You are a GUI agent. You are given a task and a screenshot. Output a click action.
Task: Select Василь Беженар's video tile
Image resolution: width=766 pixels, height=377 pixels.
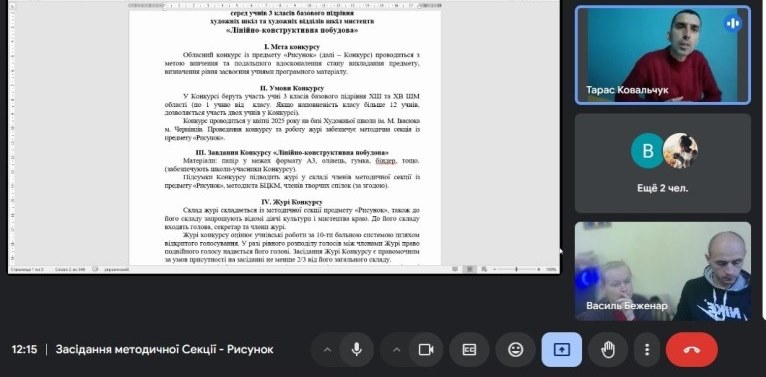click(662, 271)
